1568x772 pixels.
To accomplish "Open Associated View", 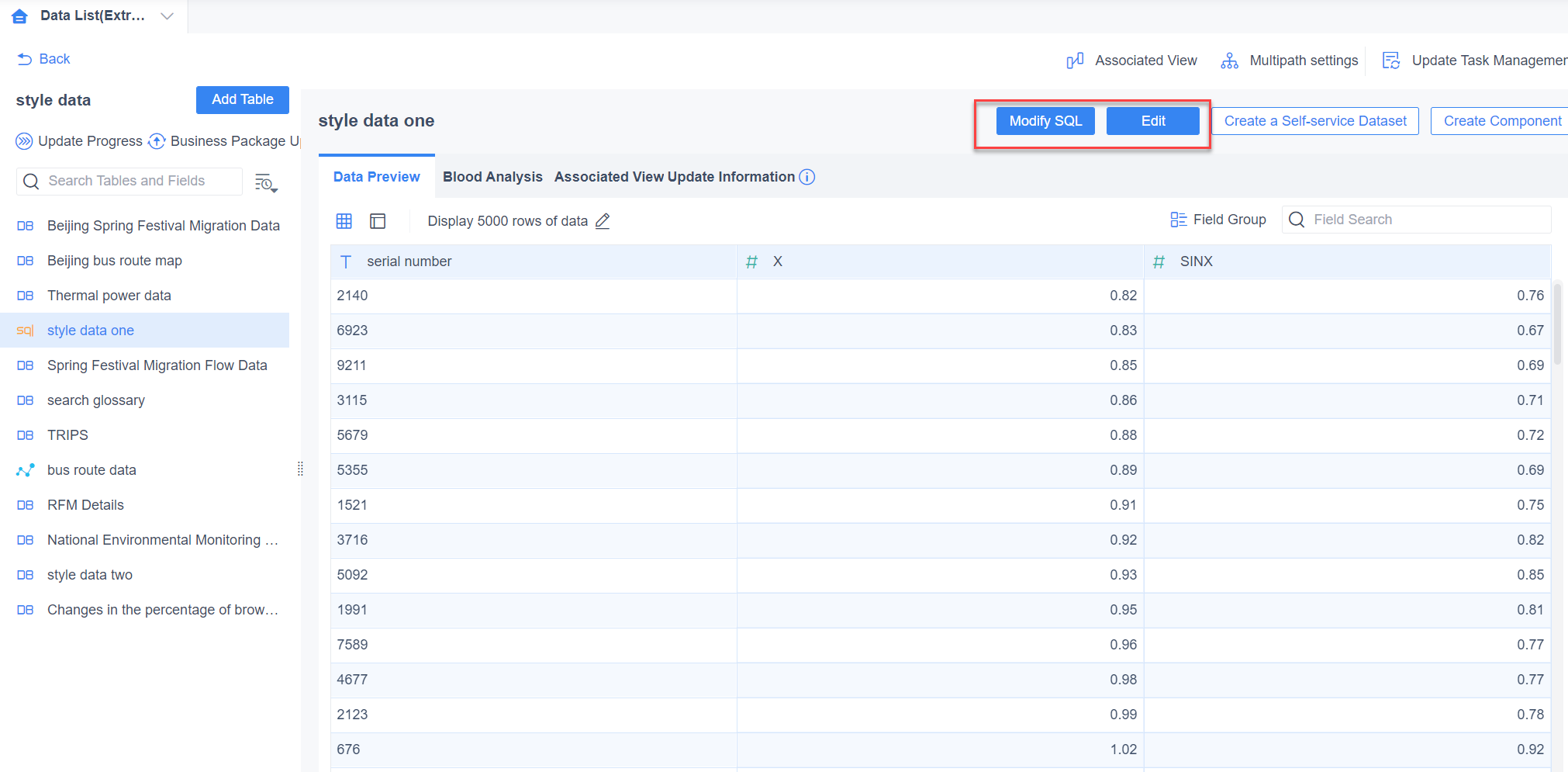I will pyautogui.click(x=1132, y=61).
